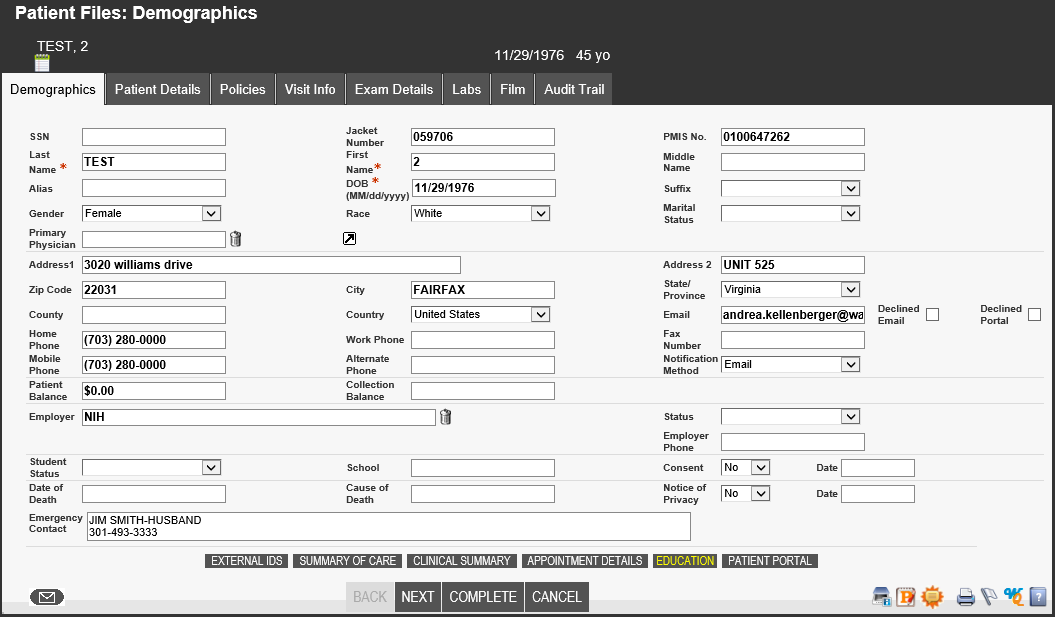
Task: View the Audit Trail tab
Action: point(574,89)
